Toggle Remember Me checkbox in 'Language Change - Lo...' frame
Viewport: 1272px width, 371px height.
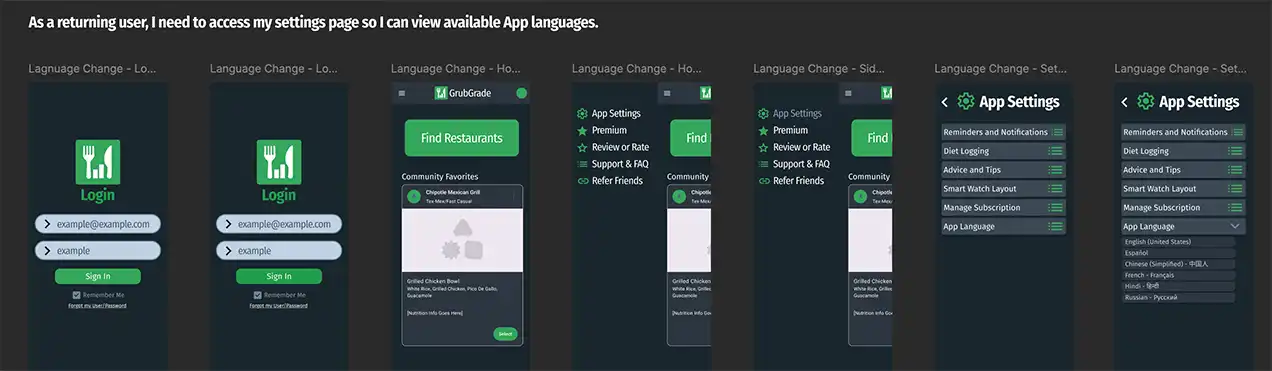point(258,295)
